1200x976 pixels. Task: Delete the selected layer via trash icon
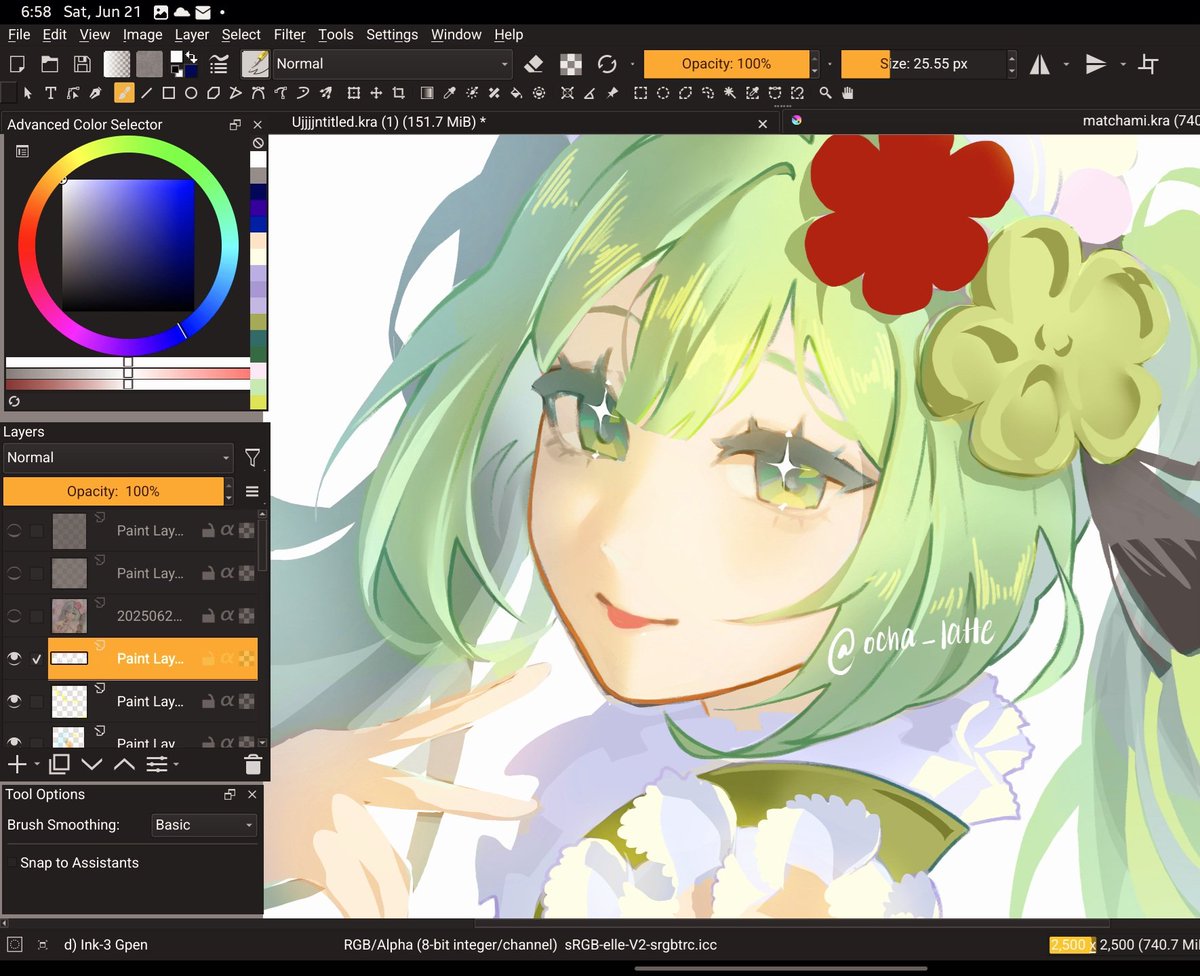tap(253, 764)
